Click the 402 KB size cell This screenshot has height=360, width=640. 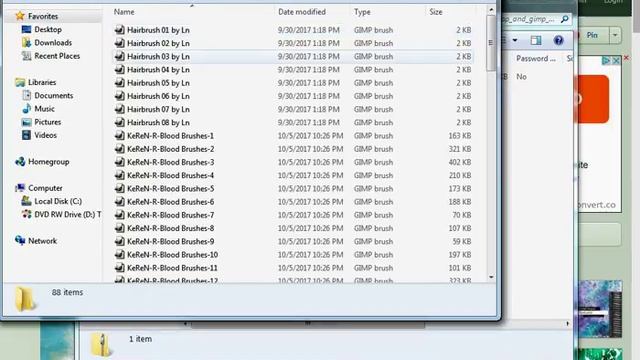pyautogui.click(x=460, y=162)
